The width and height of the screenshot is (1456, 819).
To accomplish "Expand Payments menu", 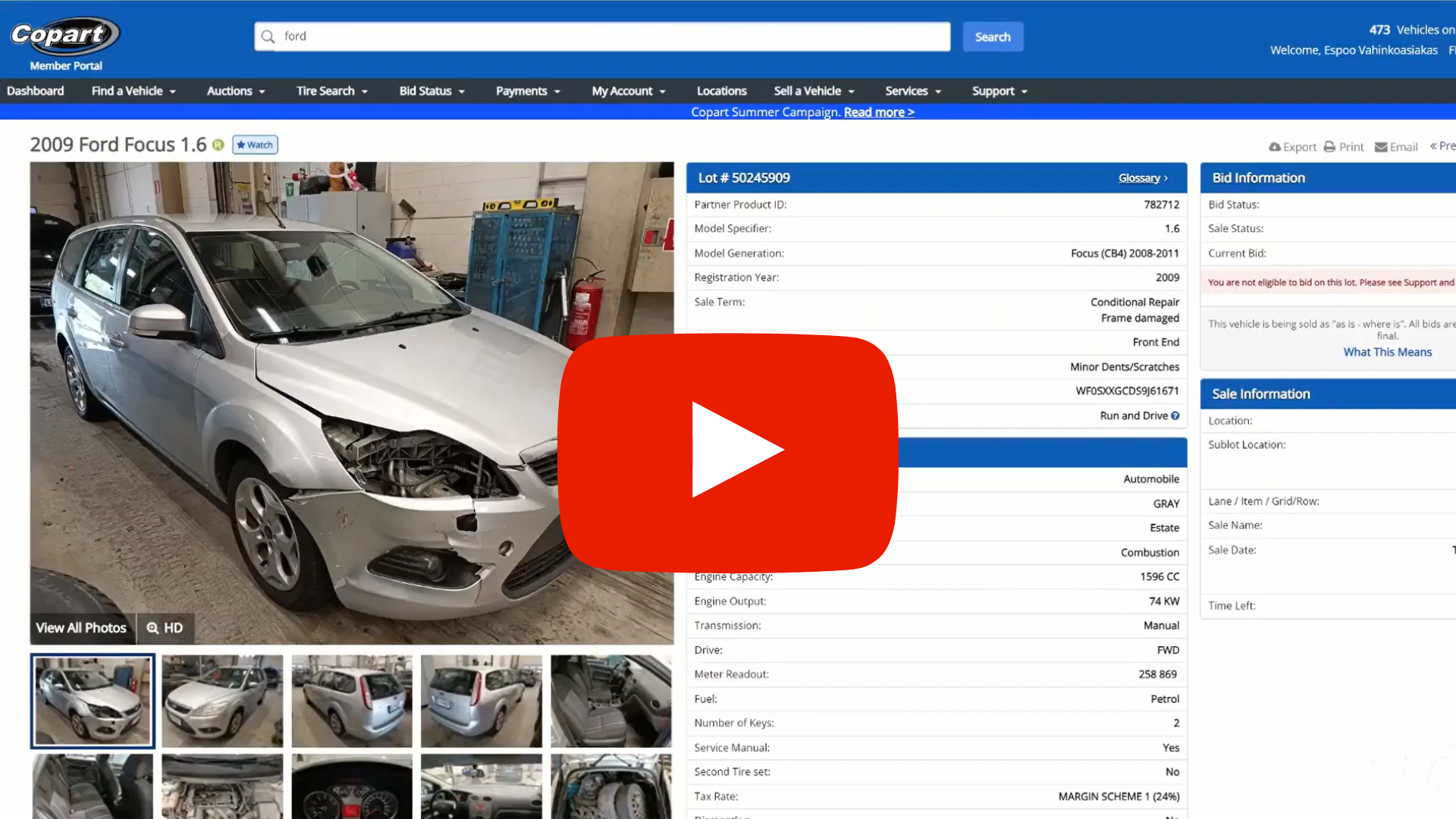I will 529,91.
